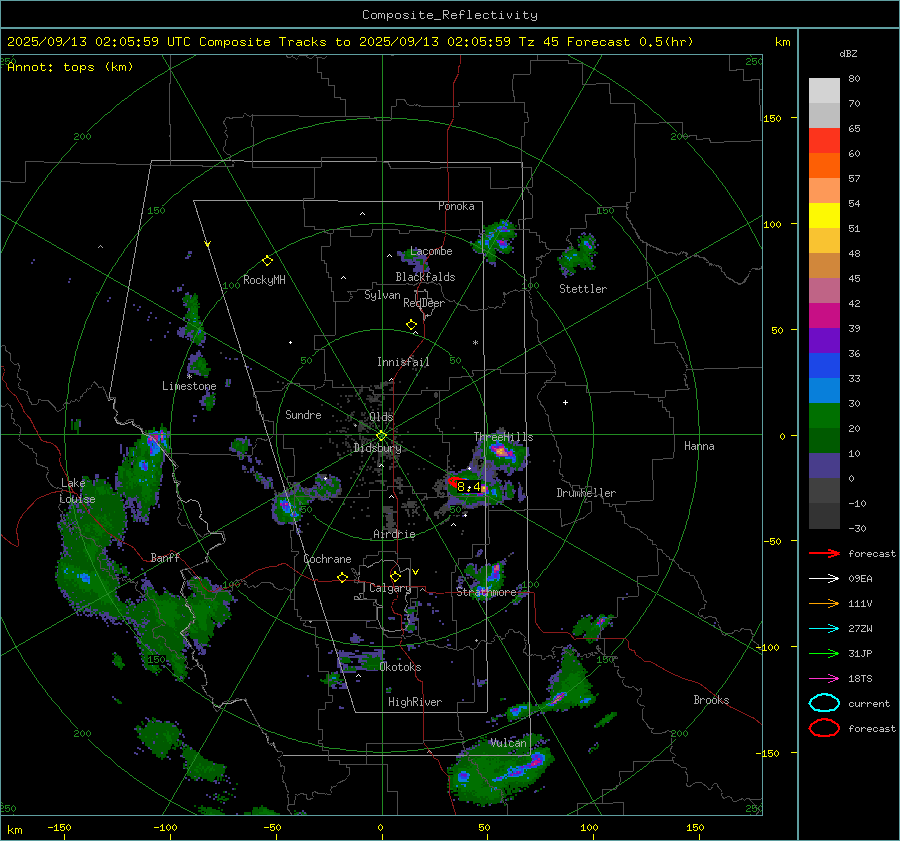The width and height of the screenshot is (900, 841).
Task: Click the light blue 33-30 dBZ swatch
Action: point(824,391)
